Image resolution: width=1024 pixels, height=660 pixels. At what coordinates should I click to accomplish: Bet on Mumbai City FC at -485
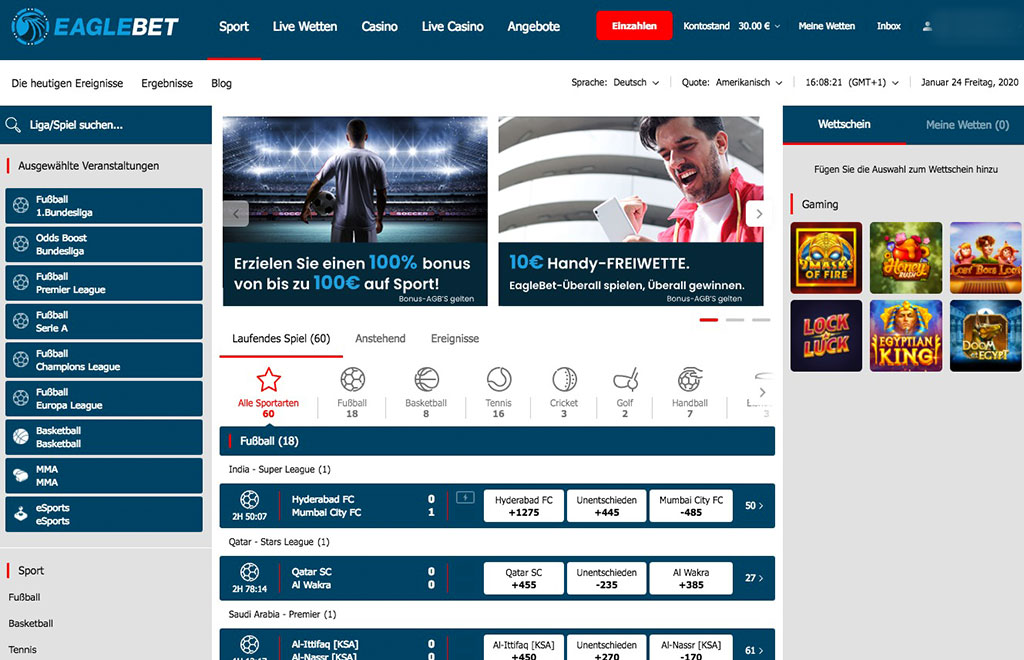(691, 506)
